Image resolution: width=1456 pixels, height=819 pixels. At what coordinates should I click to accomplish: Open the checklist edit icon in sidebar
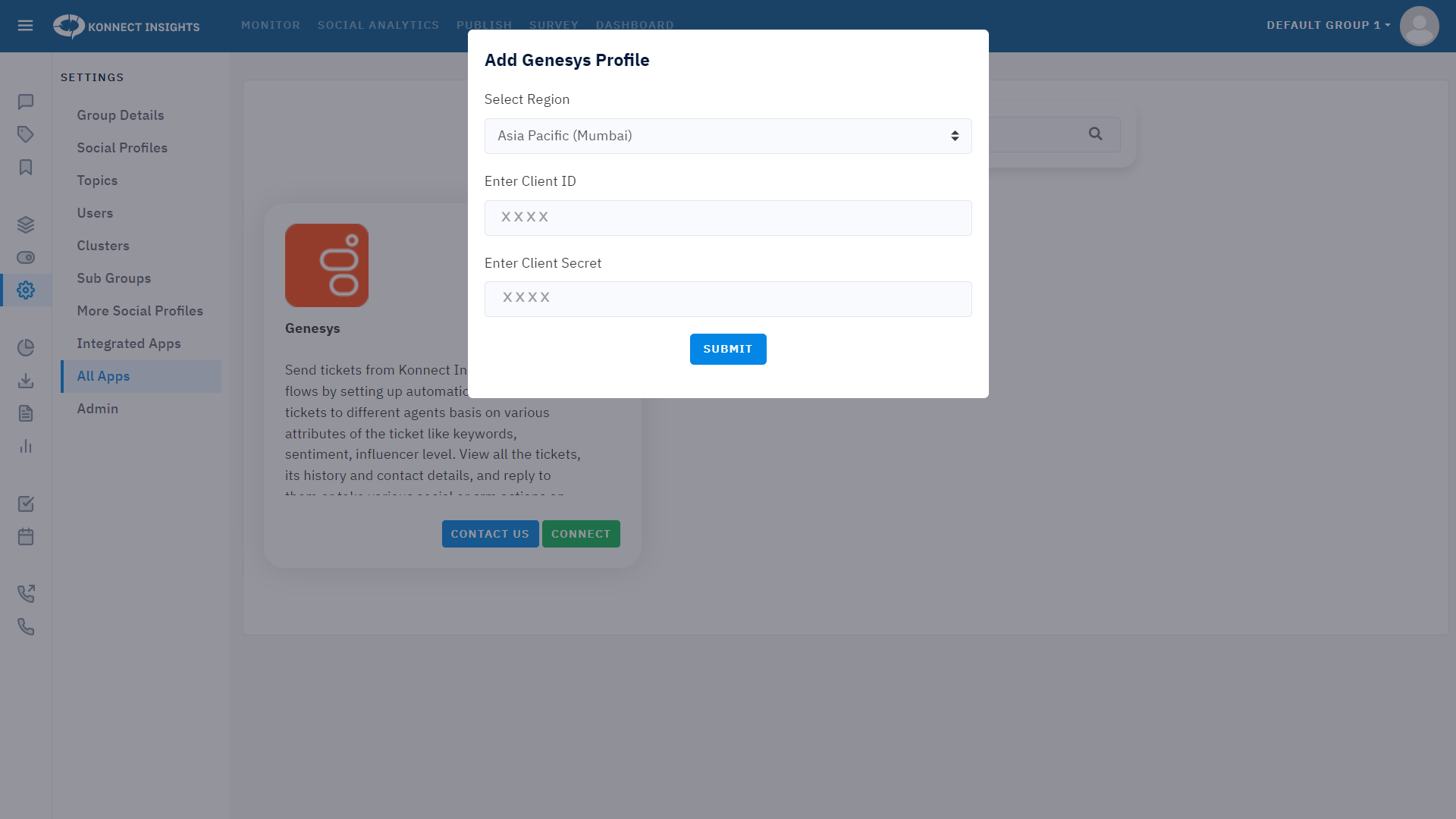point(26,504)
